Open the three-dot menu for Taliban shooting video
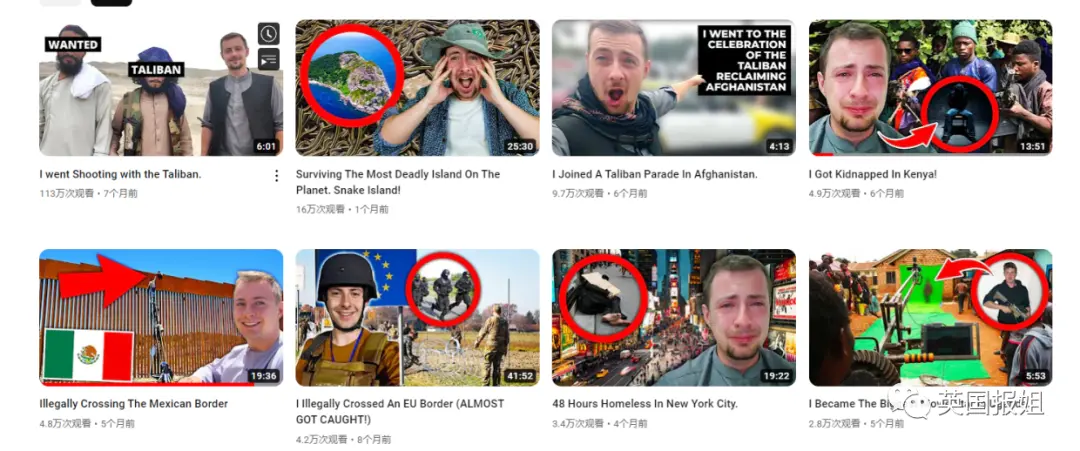 point(276,176)
